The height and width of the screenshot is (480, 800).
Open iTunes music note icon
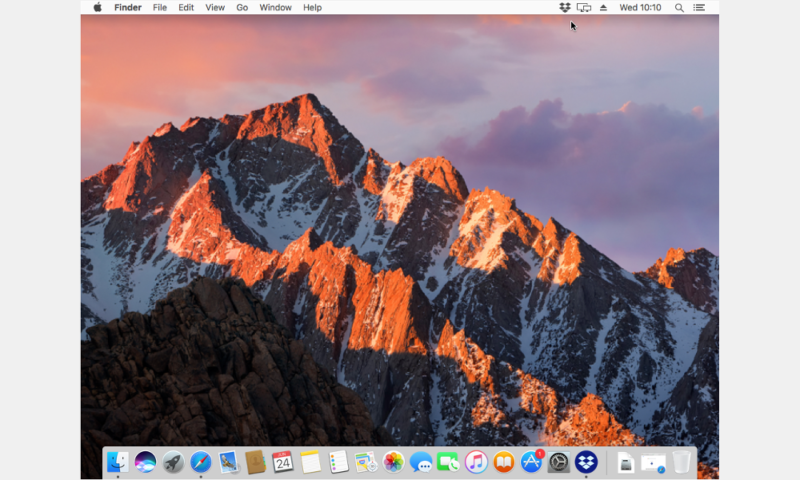point(476,462)
